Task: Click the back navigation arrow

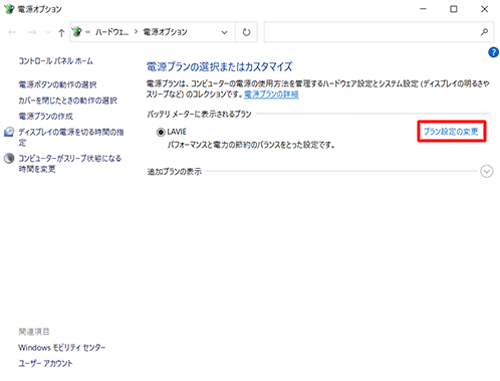Action: [x=12, y=32]
